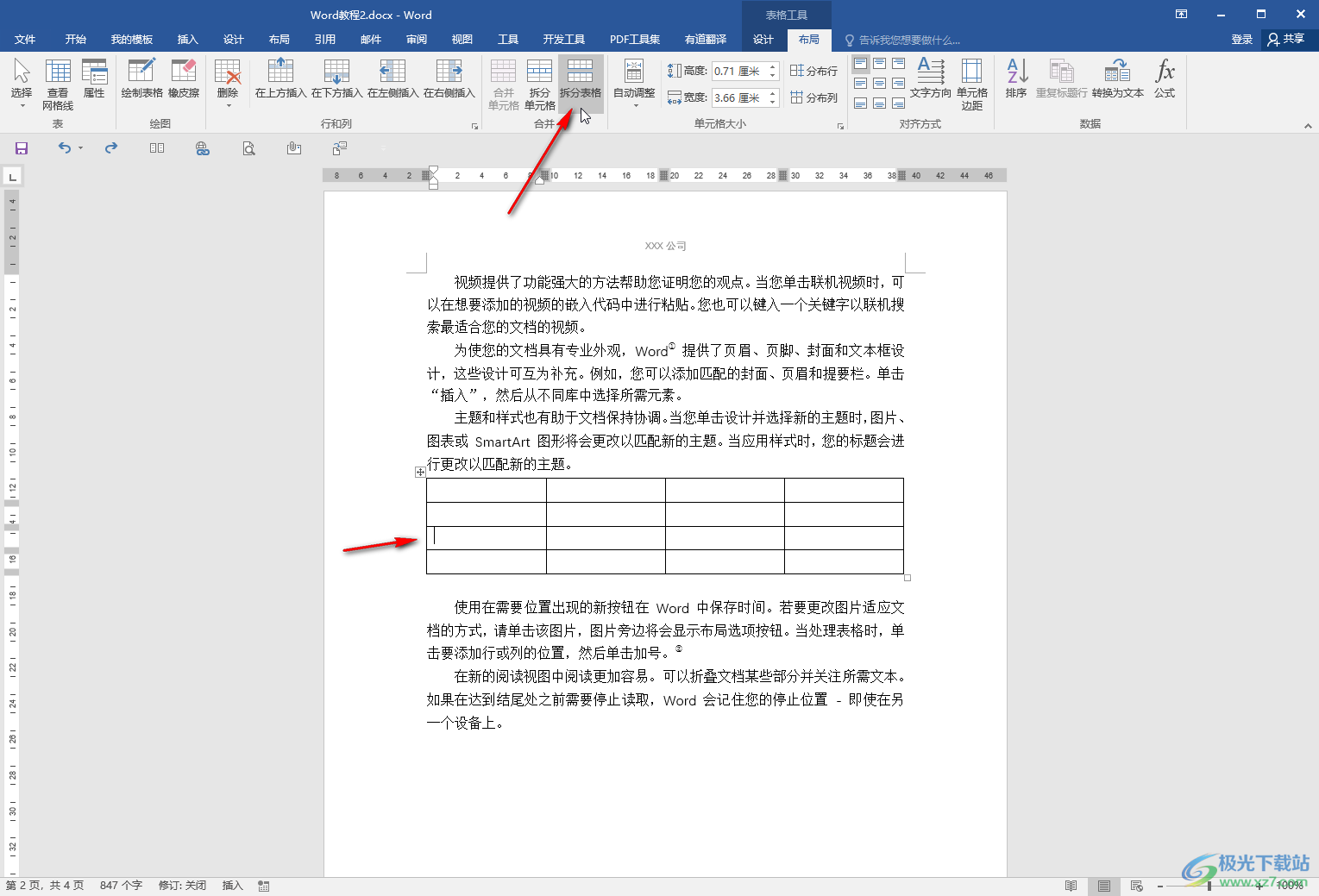Click the Tell me search box (告诉我您想要做什么)
The width and height of the screenshot is (1319, 896).
point(901,40)
